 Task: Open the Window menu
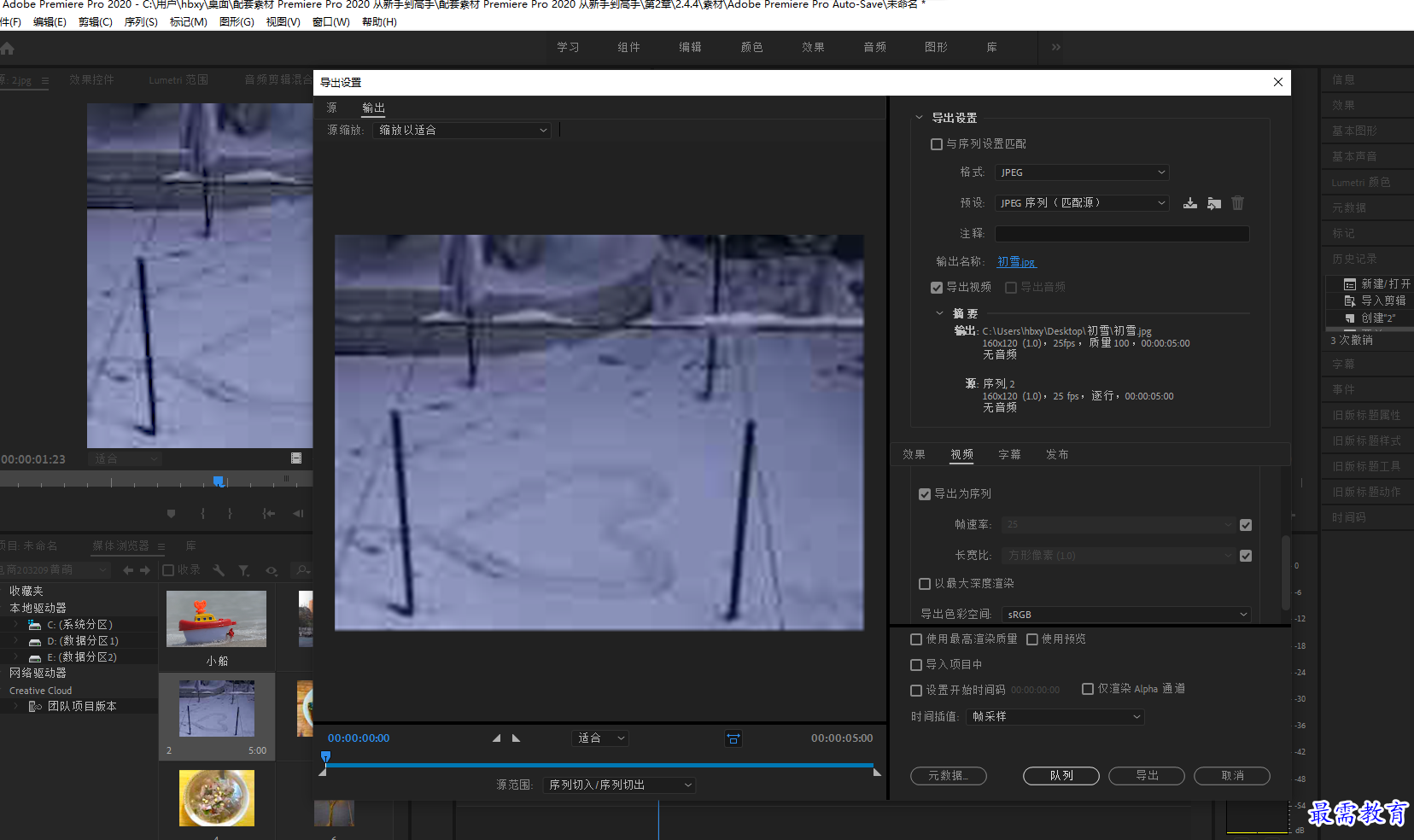tap(330, 22)
